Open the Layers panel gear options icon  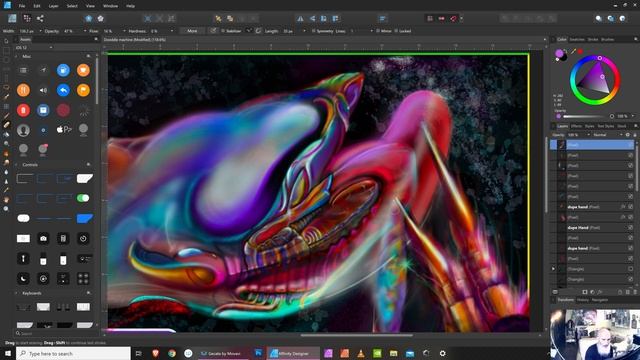pyautogui.click(x=628, y=135)
